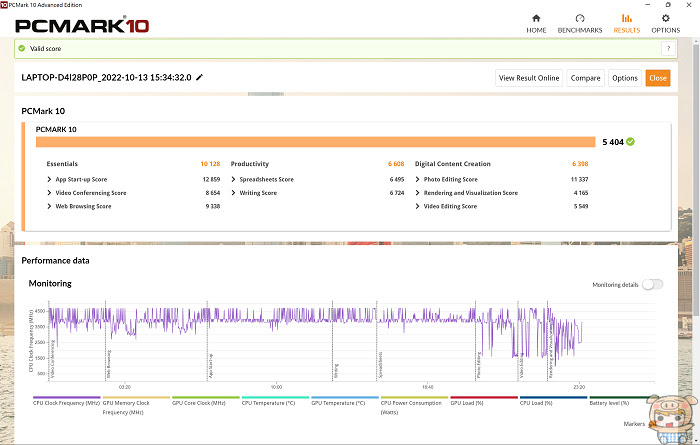Viewport: 700px width, 445px height.
Task: Click the Video Editing marker in chart
Action: [x=521, y=366]
